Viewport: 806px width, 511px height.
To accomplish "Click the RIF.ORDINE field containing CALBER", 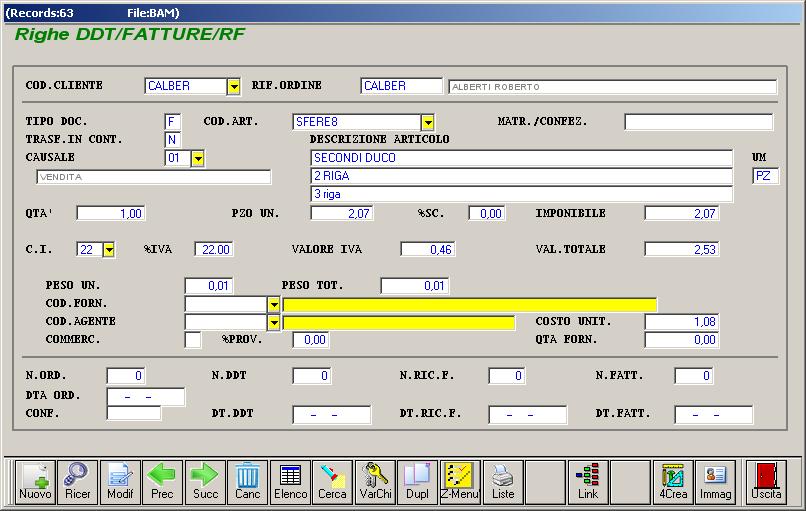I will point(401,86).
